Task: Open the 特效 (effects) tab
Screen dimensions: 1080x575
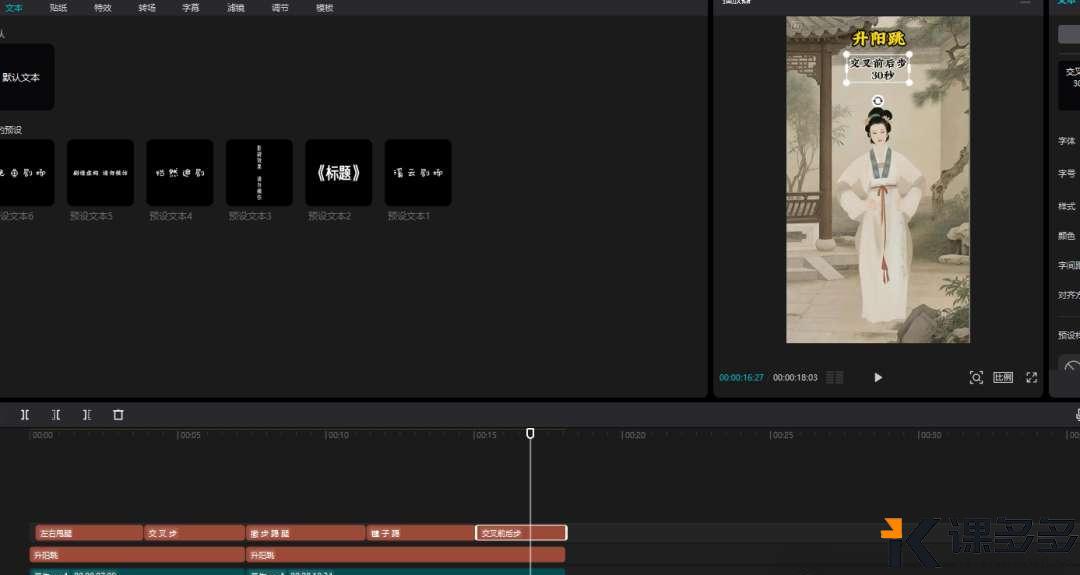Action: (x=103, y=8)
